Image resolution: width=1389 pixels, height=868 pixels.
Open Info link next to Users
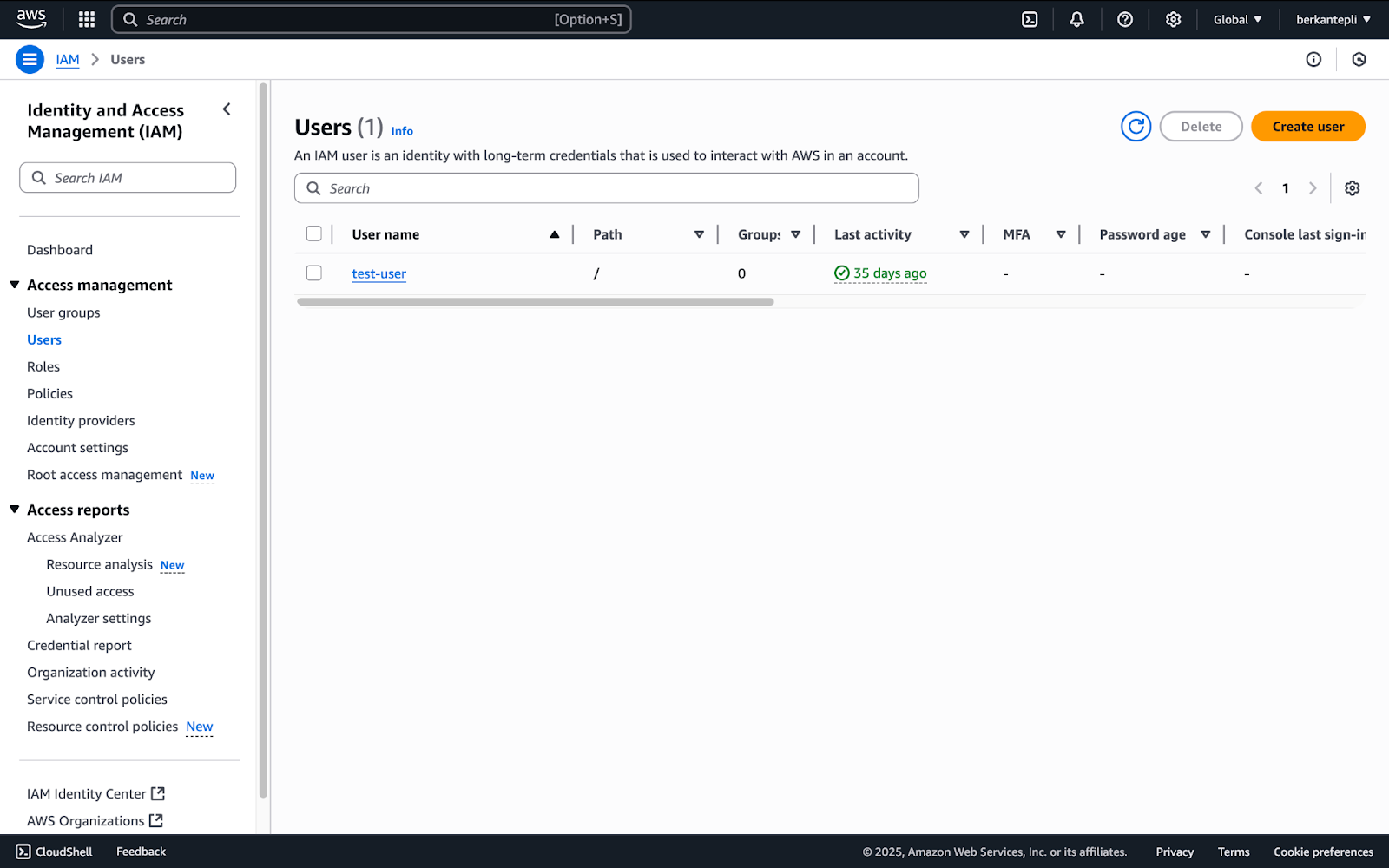(x=402, y=131)
